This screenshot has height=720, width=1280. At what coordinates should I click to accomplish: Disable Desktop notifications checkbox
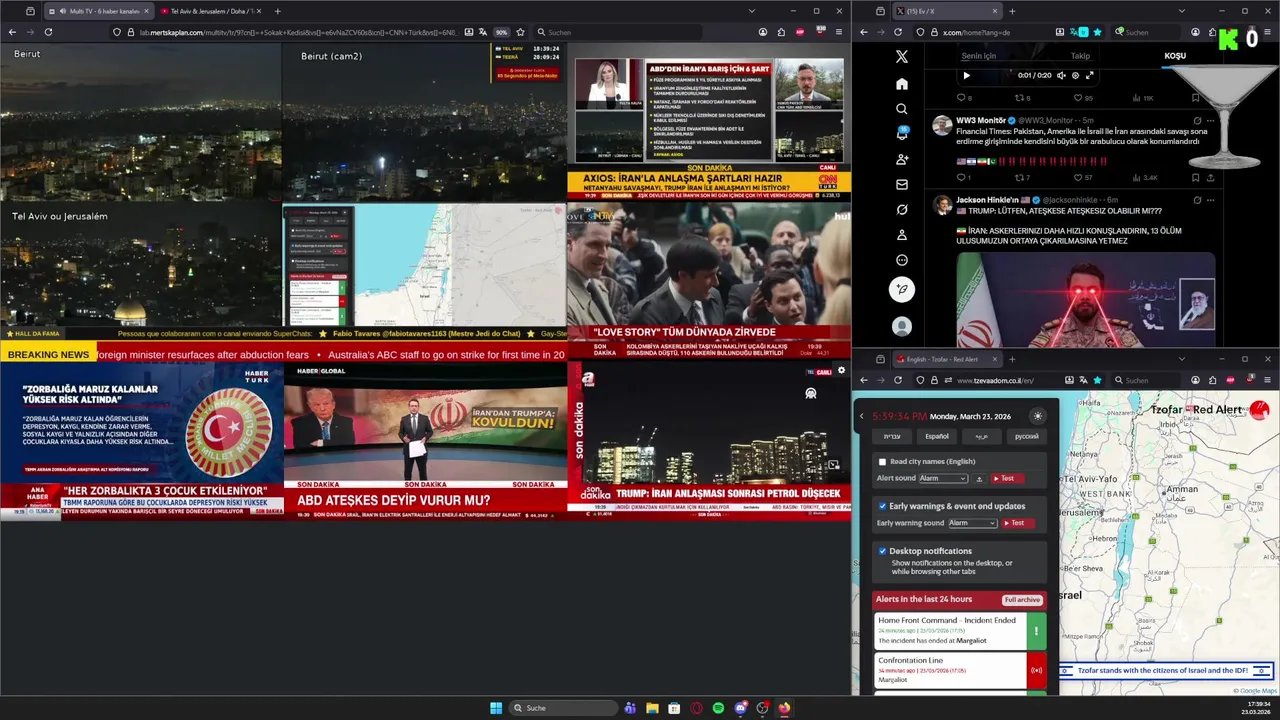pos(882,551)
